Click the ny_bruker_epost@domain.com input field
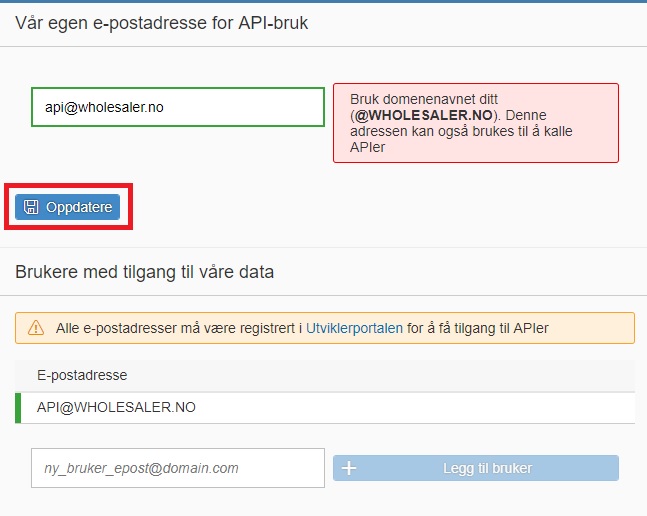This screenshot has width=647, height=516. pyautogui.click(x=178, y=468)
